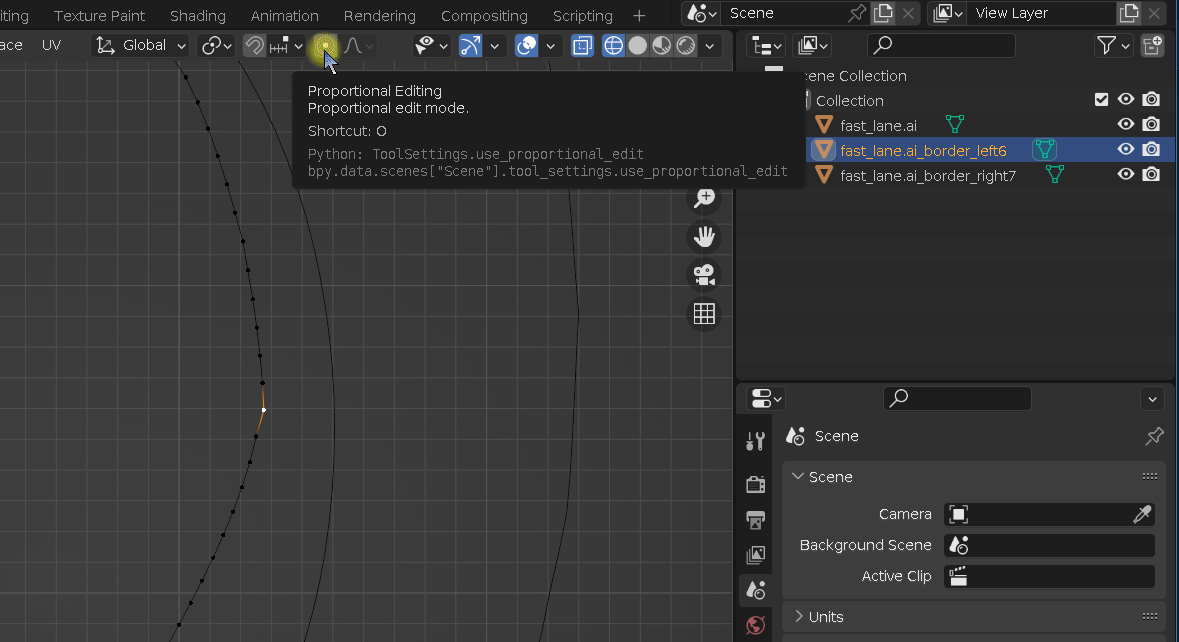
Task: Disable rendering for fast_lane.ai_border_right7
Action: point(1152,175)
